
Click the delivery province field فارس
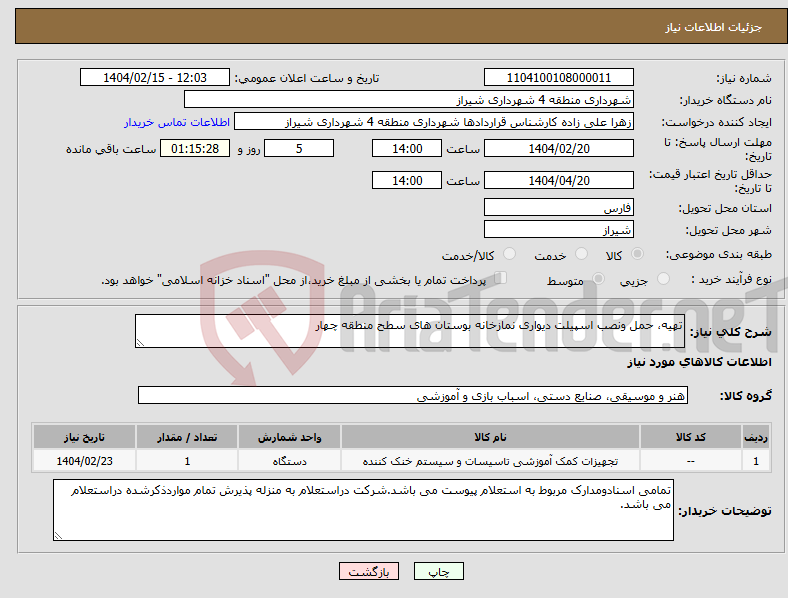(558, 208)
